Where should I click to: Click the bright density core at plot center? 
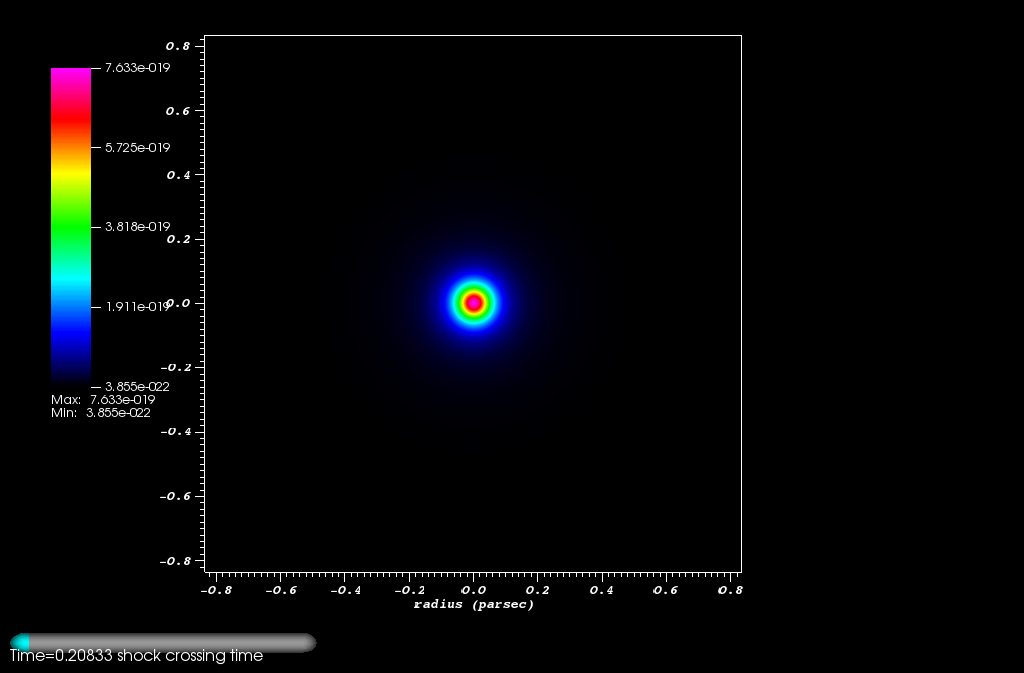point(473,303)
